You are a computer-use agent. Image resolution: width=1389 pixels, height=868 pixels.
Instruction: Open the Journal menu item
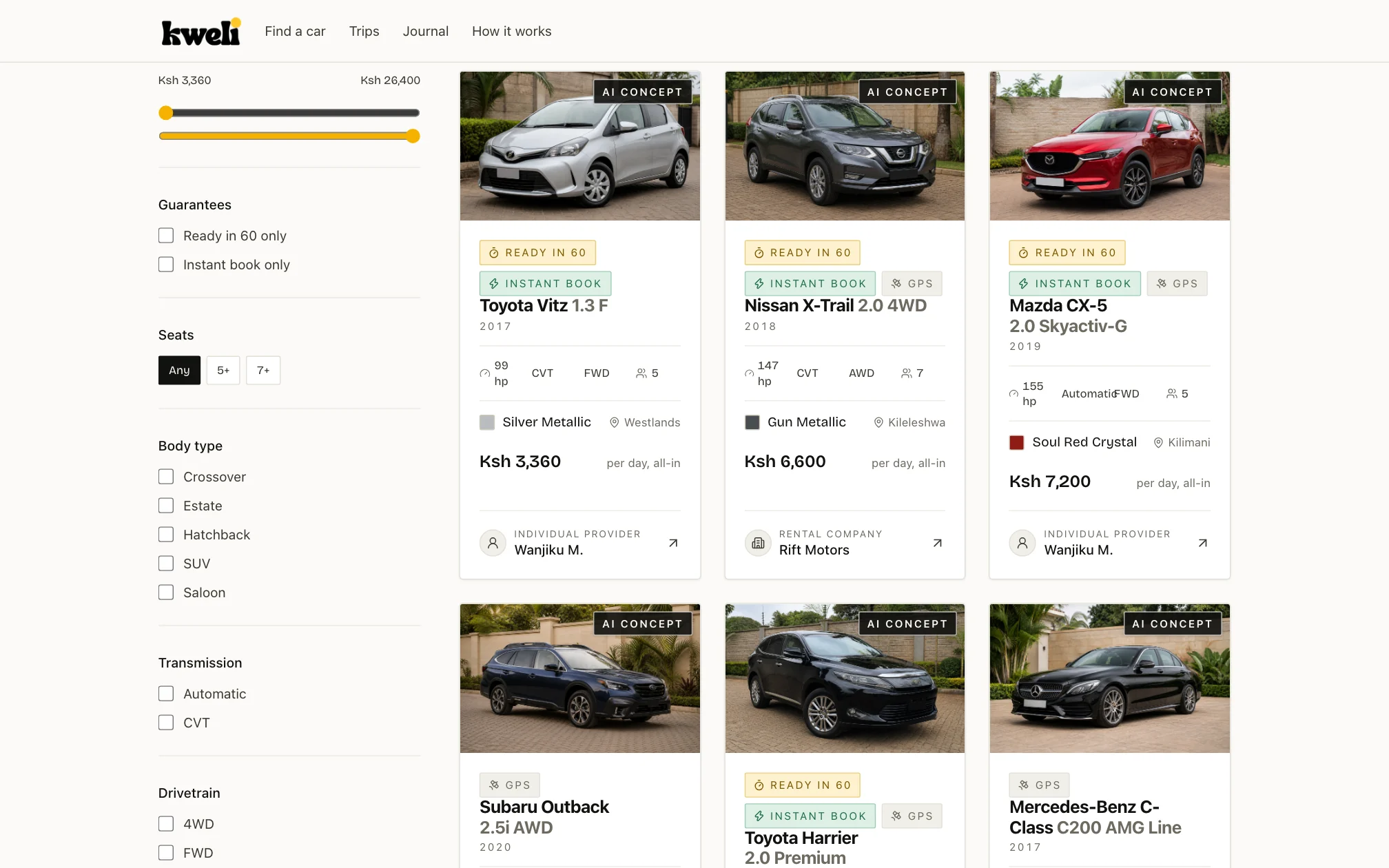point(426,31)
